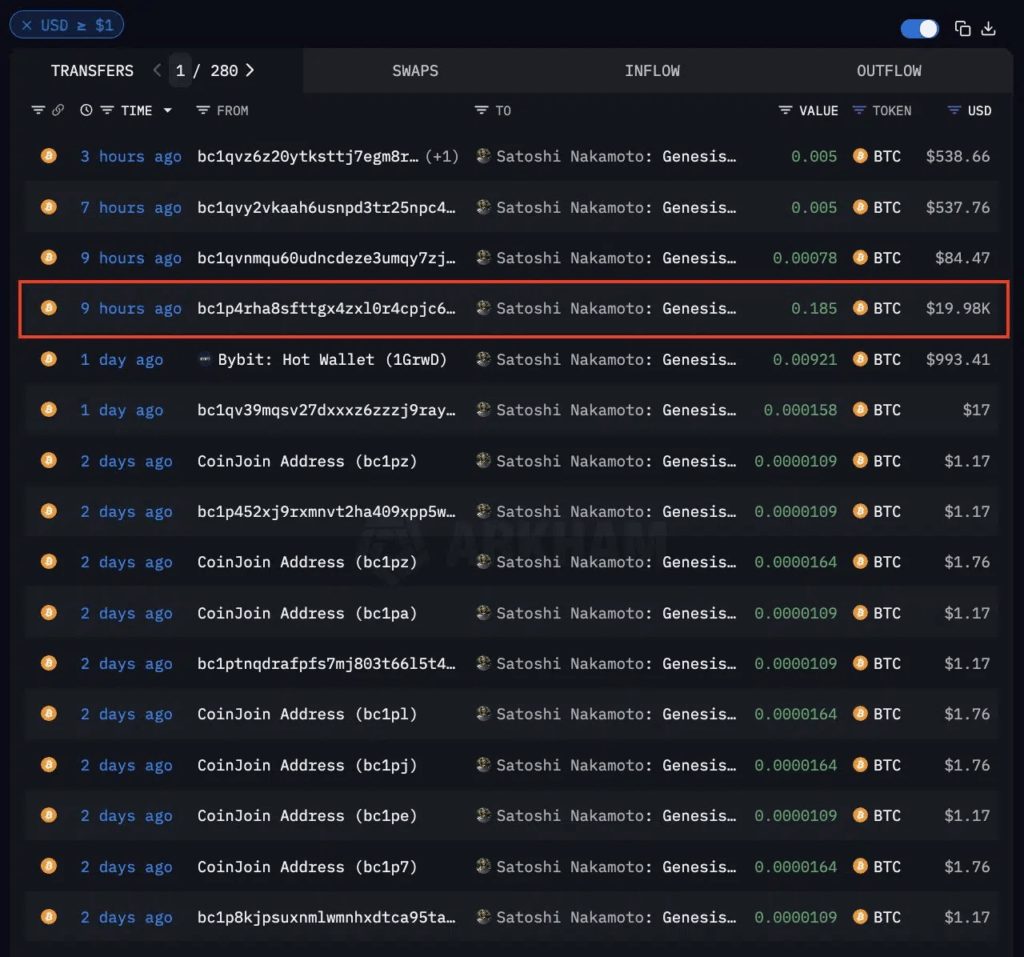The height and width of the screenshot is (957, 1024).
Task: Open the TOKEN column filter icon
Action: click(x=859, y=110)
